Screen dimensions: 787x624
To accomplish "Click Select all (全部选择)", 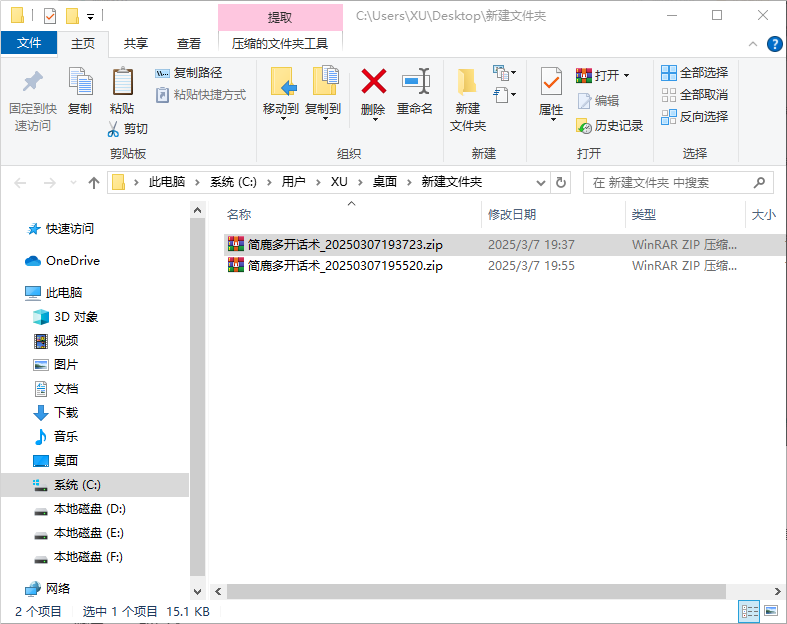I will [695, 73].
